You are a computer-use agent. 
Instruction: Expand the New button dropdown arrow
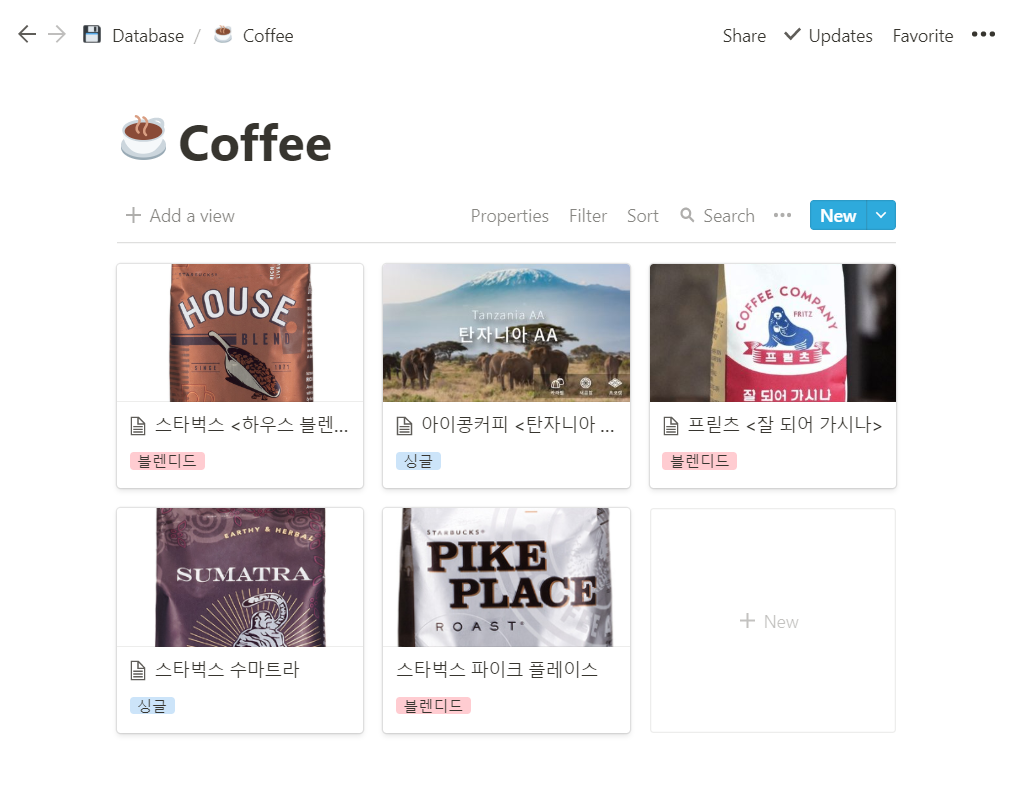[x=881, y=215]
